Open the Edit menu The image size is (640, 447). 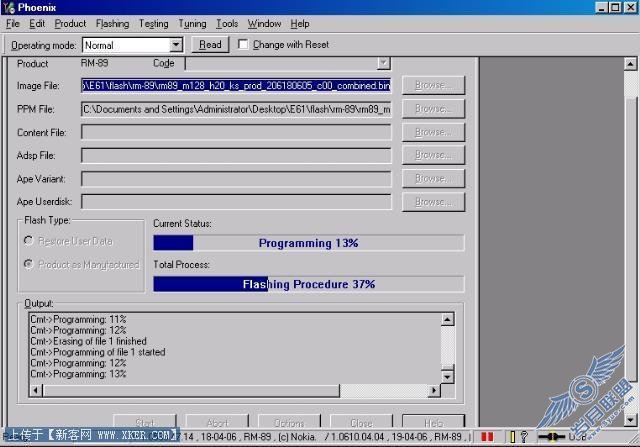pos(37,24)
